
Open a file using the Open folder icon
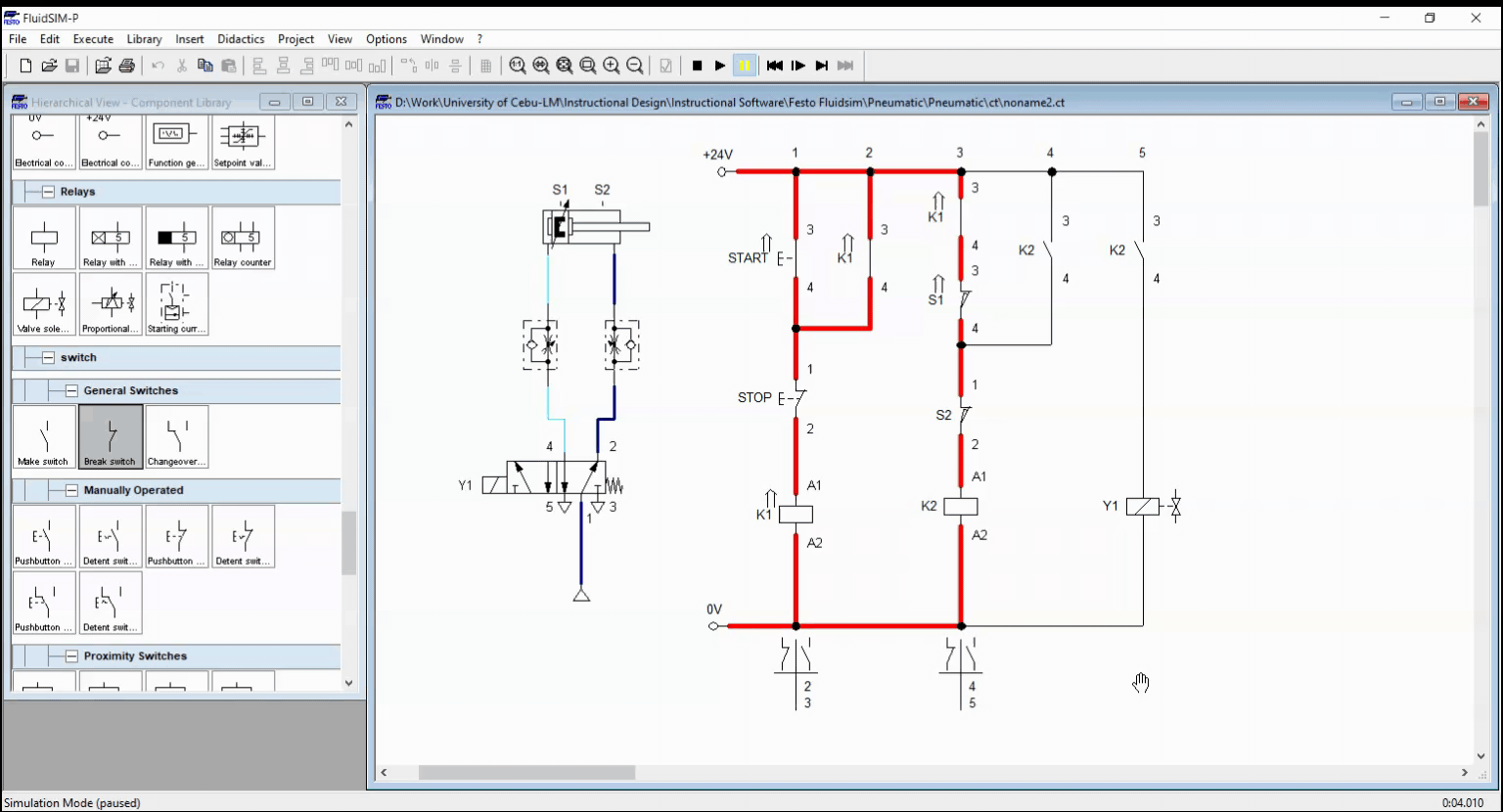coord(49,66)
